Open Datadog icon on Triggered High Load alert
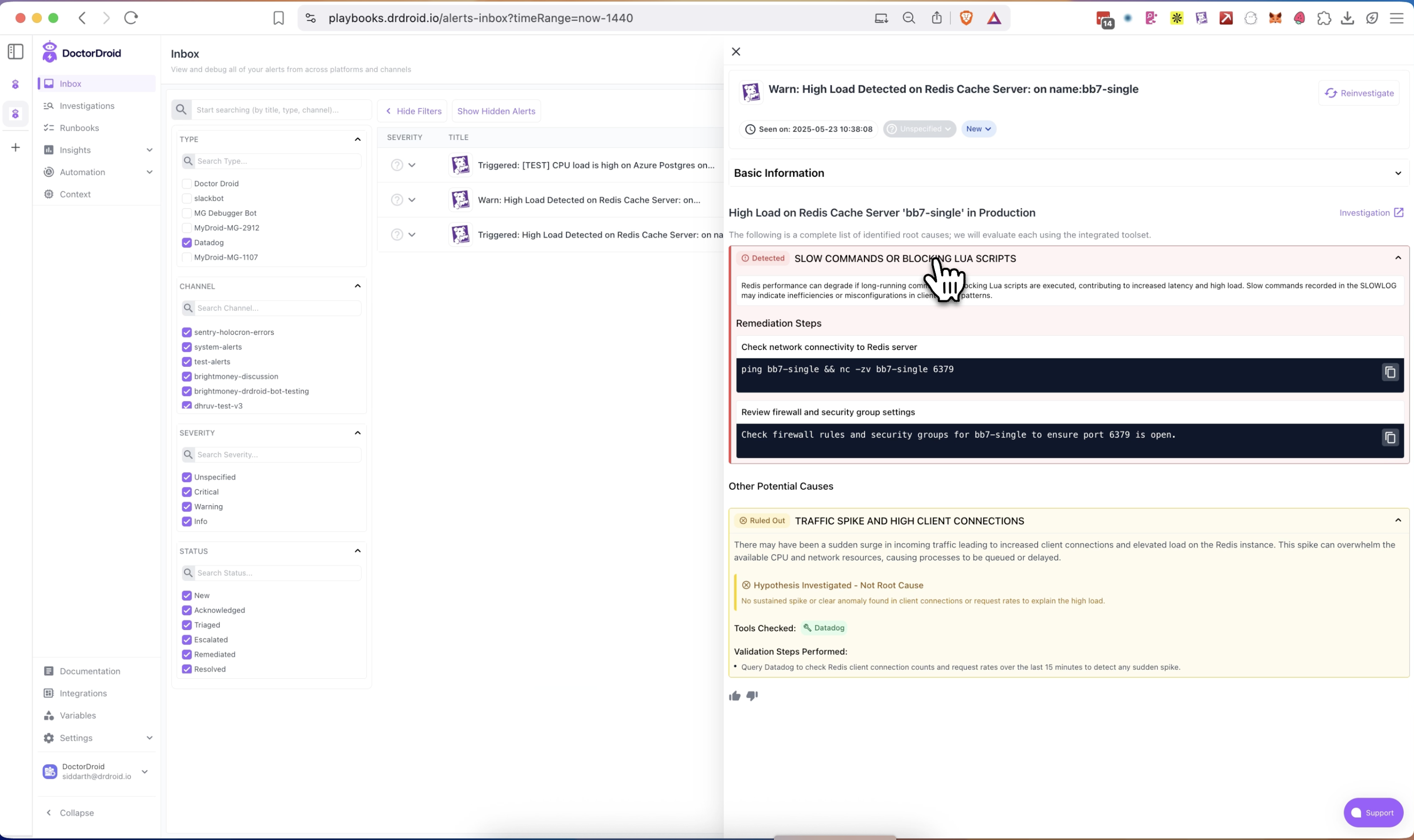 (461, 234)
